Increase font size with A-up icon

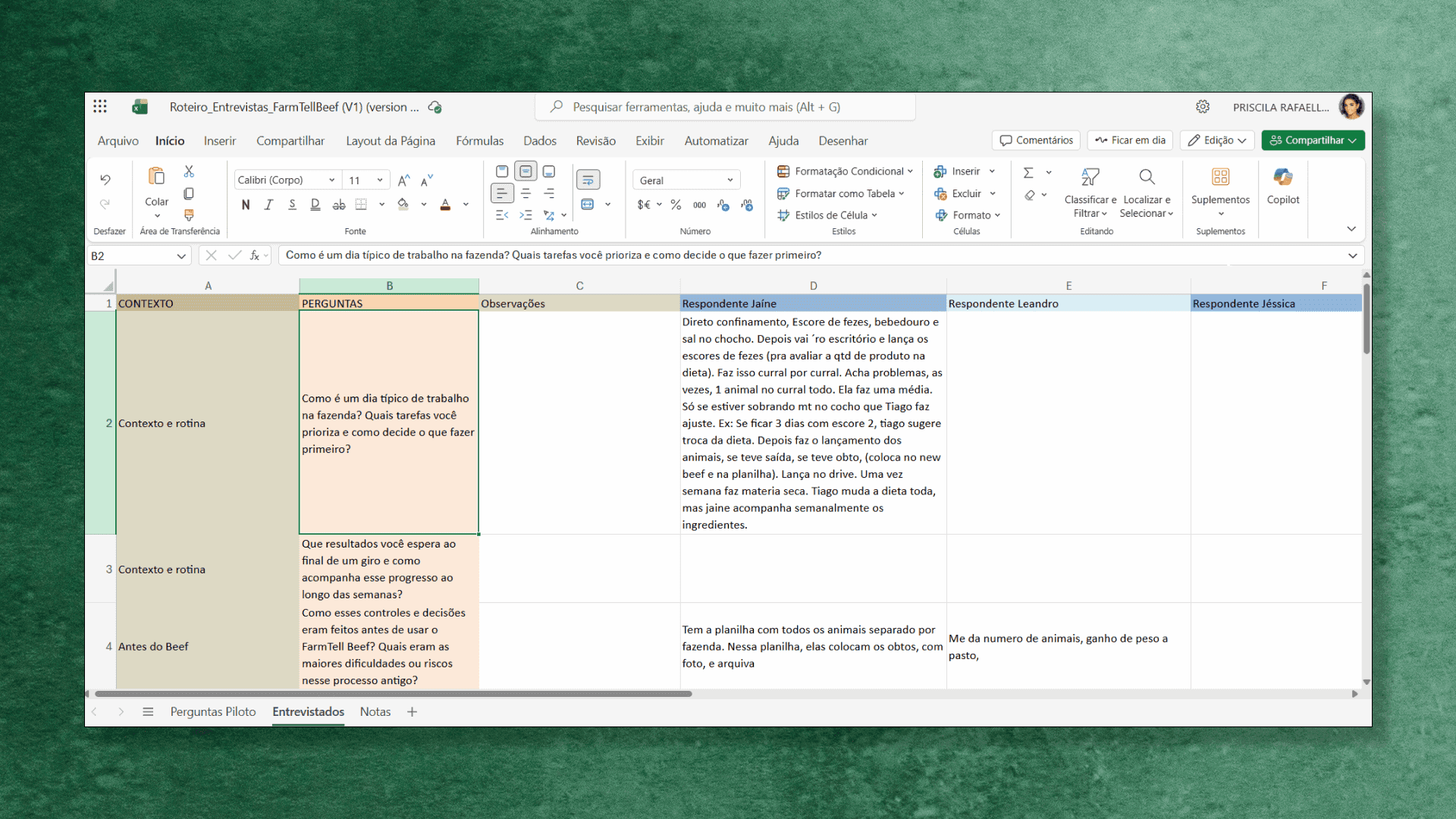point(404,180)
